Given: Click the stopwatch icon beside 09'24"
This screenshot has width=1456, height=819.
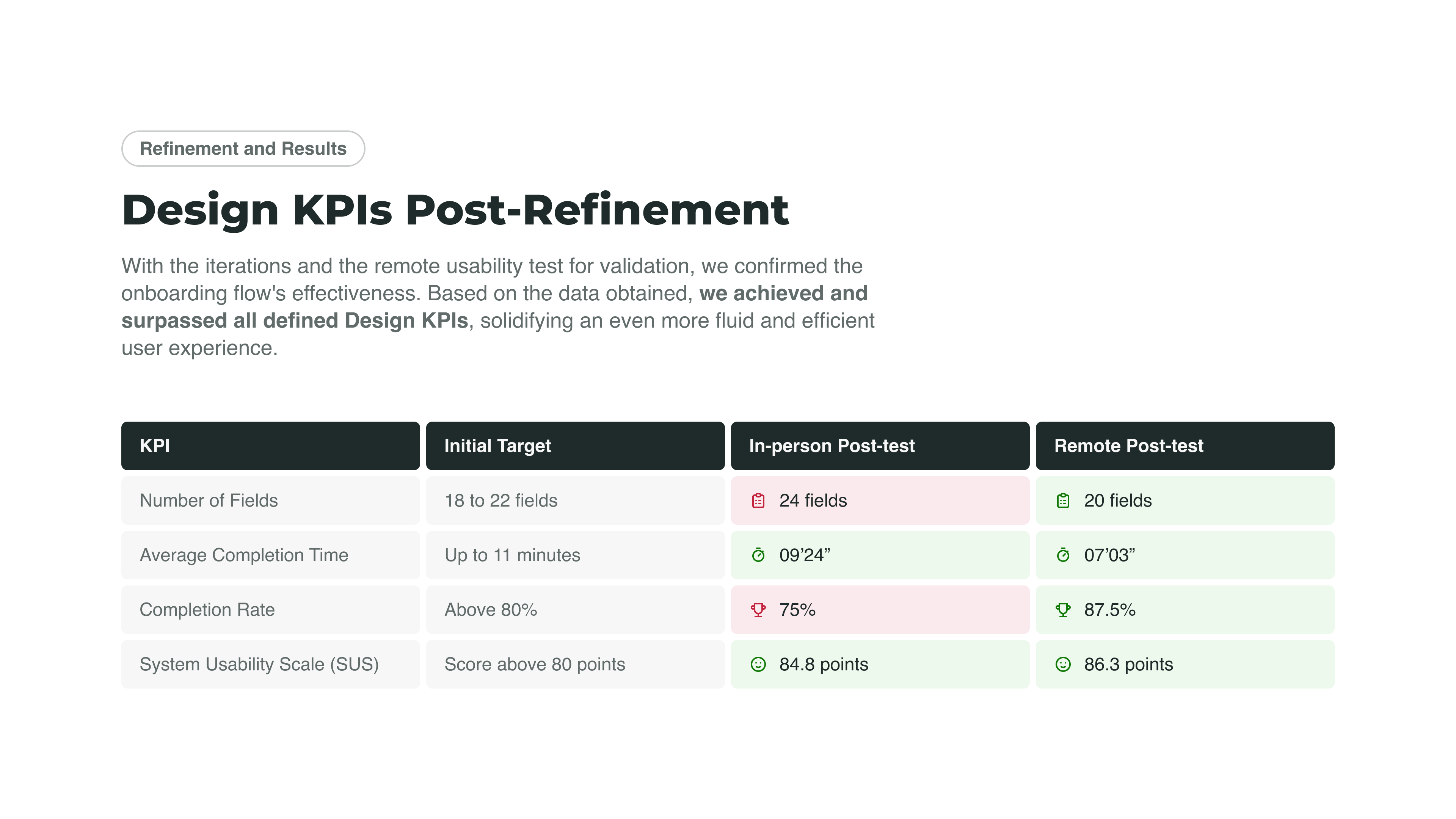Looking at the screenshot, I should [x=758, y=555].
